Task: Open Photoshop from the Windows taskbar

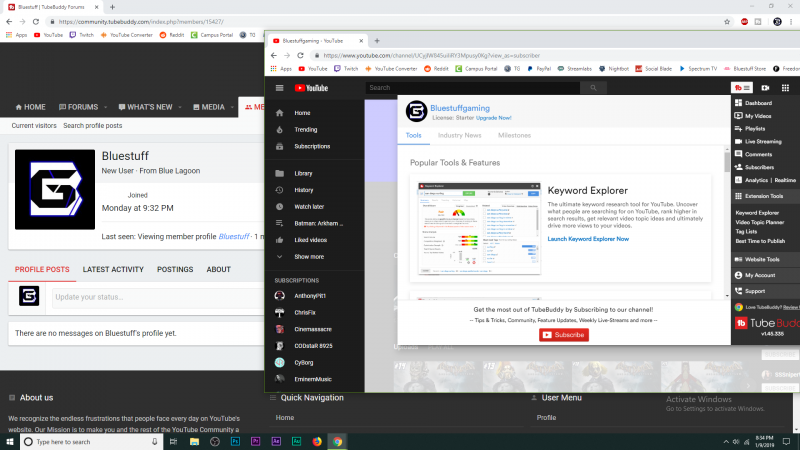Action: pyautogui.click(x=235, y=441)
